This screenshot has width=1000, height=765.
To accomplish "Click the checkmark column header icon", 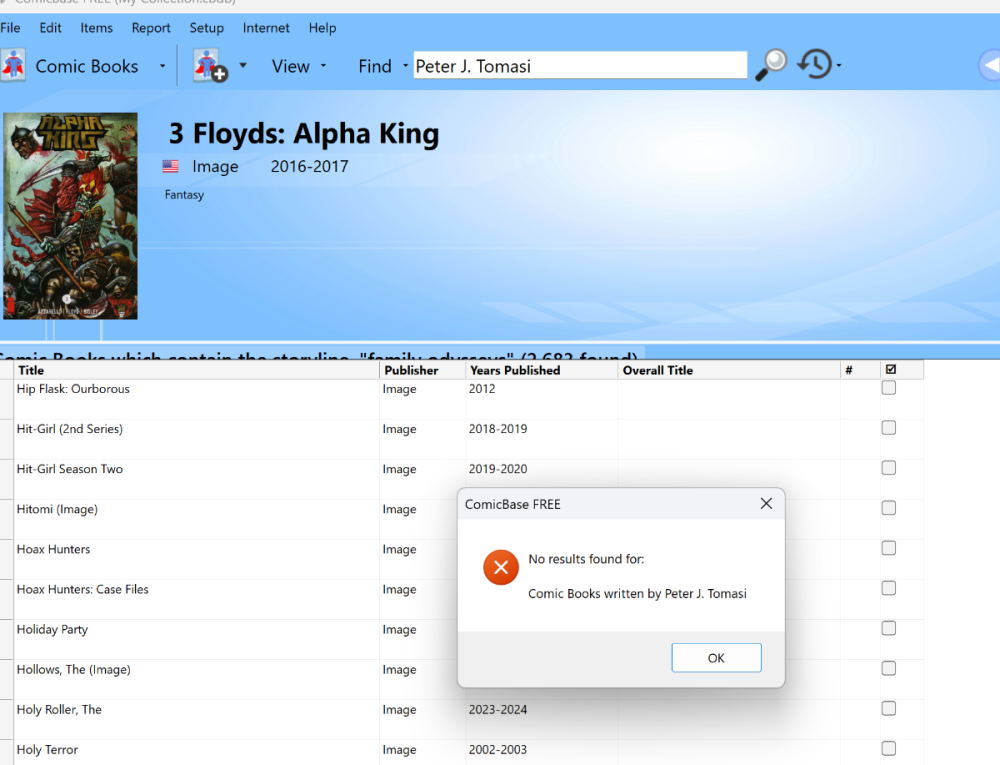I will pos(891,370).
